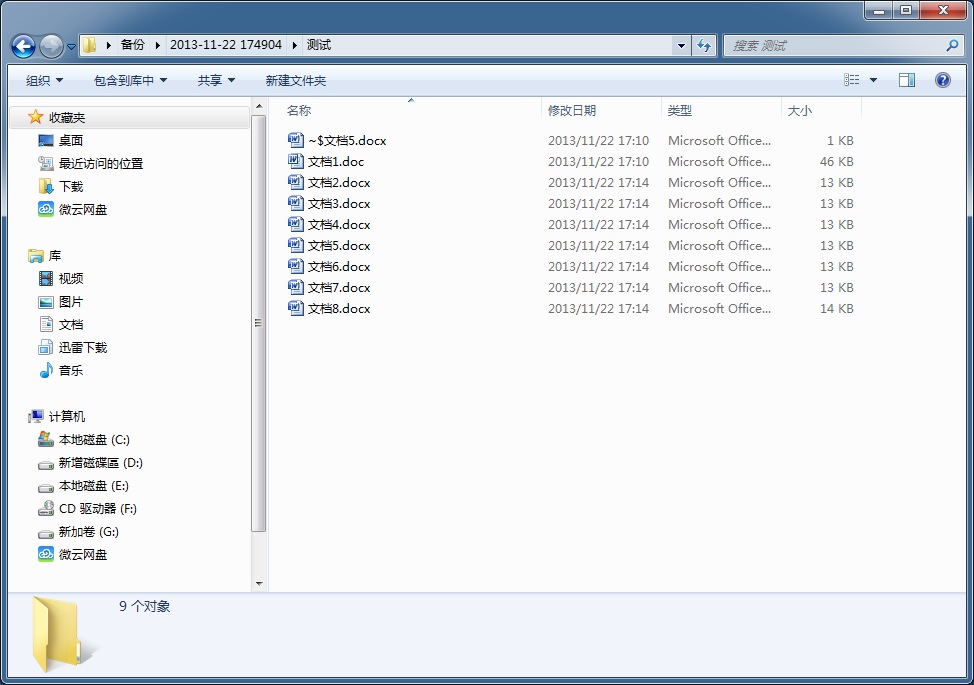974x685 pixels.
Task: Sort by 名称 column header
Action: [x=299, y=111]
